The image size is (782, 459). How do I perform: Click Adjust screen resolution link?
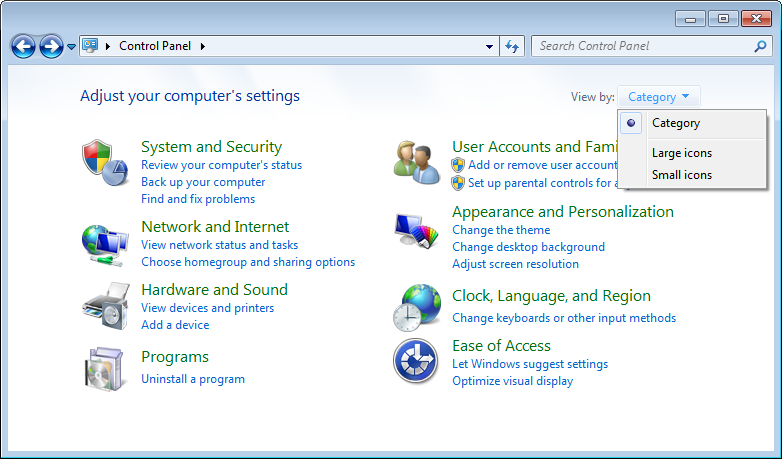[516, 264]
